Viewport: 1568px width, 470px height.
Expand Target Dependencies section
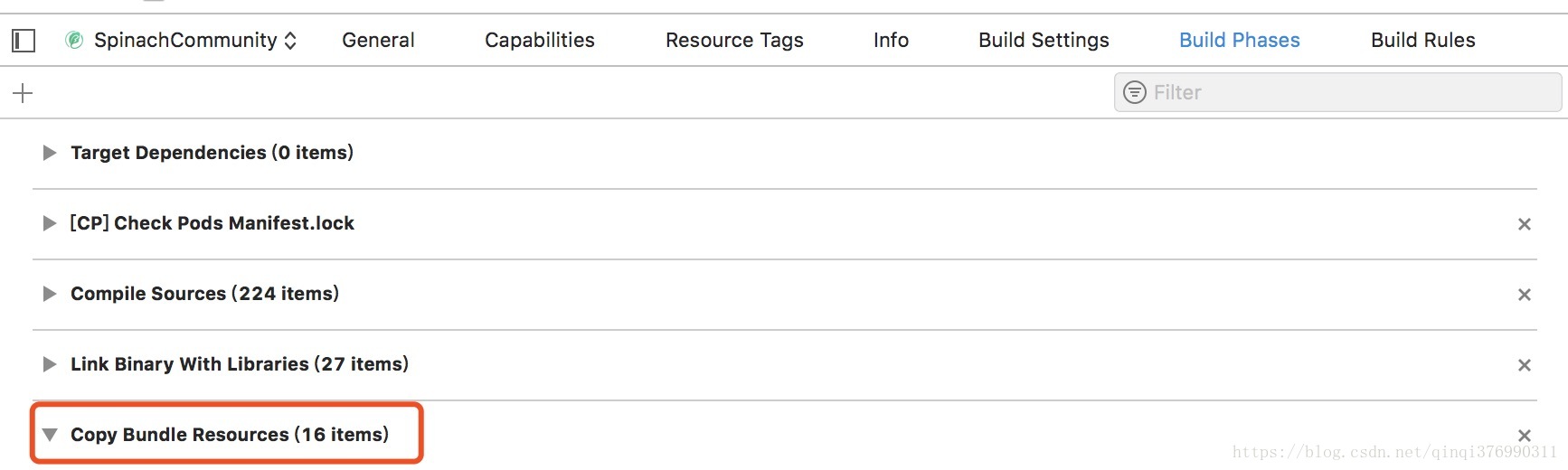click(50, 153)
